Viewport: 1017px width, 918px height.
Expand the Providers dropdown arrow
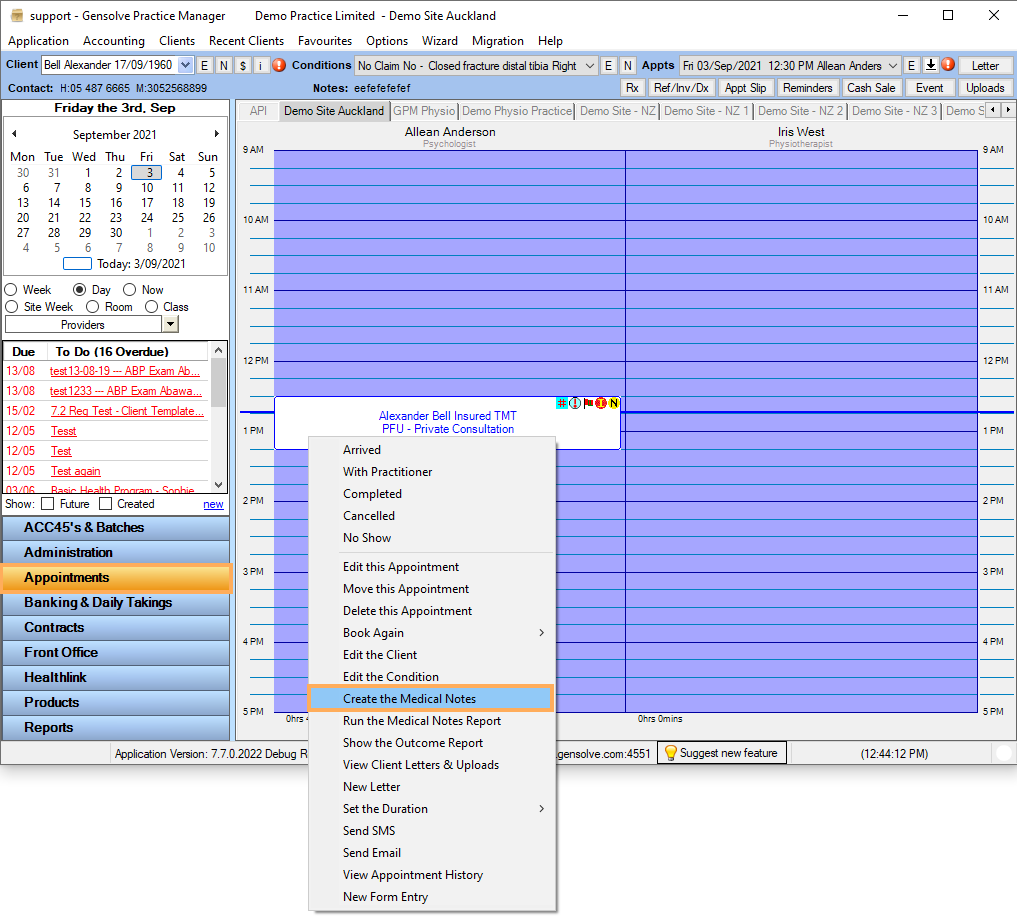[170, 324]
